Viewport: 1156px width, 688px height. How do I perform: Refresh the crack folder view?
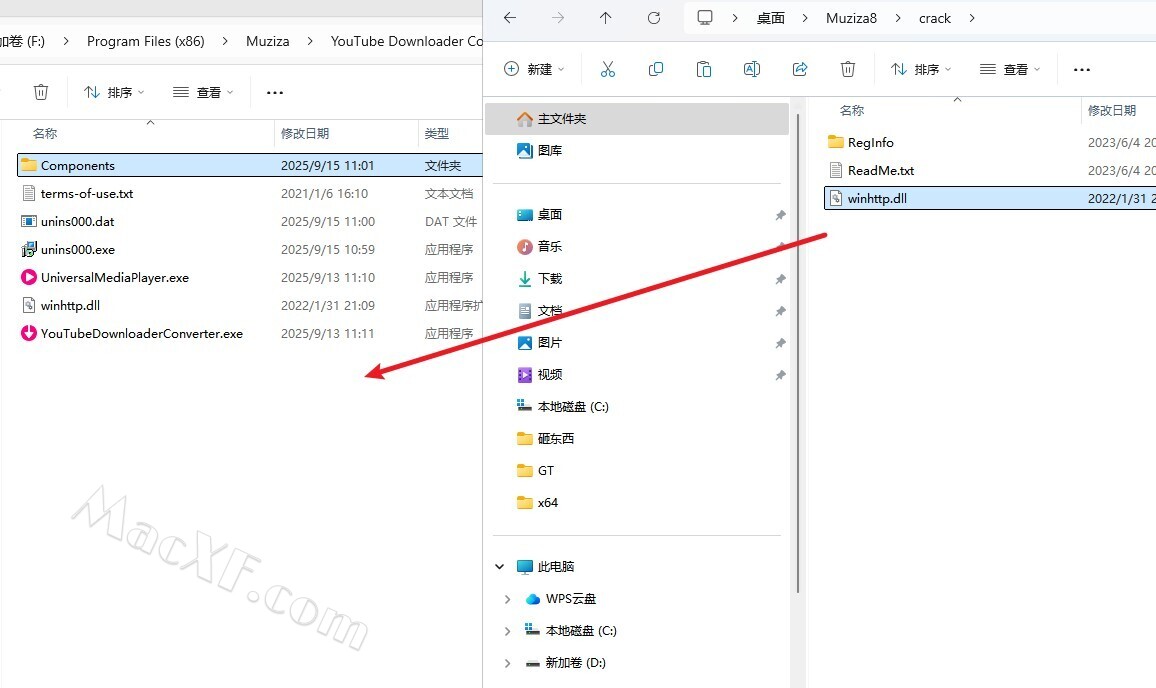pos(654,18)
